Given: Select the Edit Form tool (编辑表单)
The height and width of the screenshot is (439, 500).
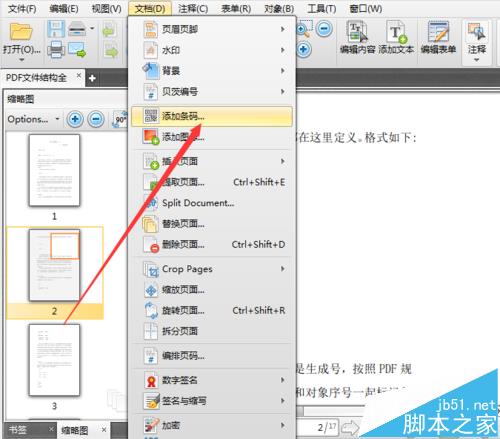Looking at the screenshot, I should [x=438, y=37].
